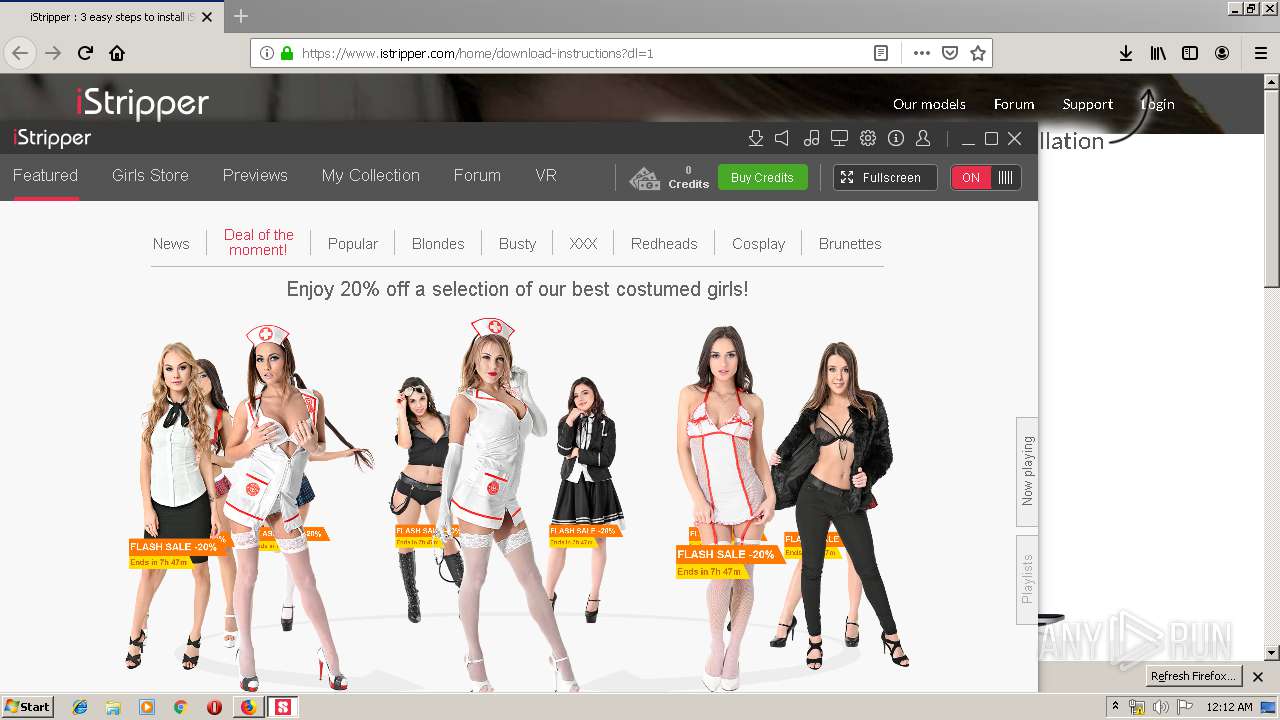Image resolution: width=1280 pixels, height=720 pixels.
Task: Open Support link on website header
Action: click(x=1088, y=104)
